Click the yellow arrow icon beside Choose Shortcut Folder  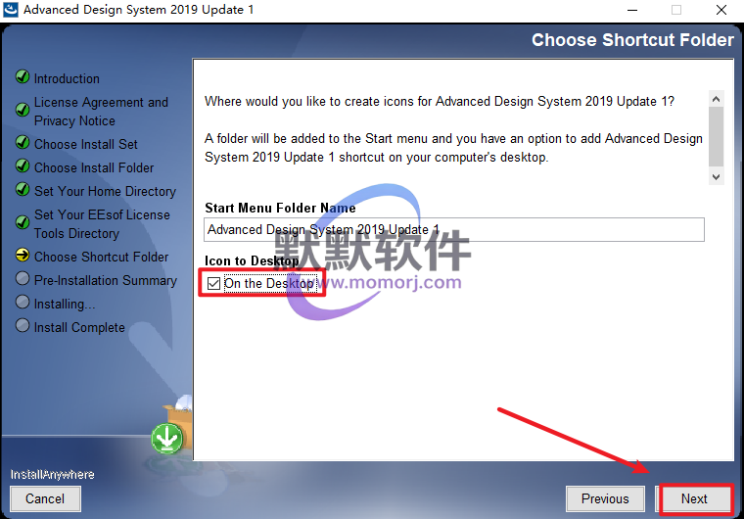(22, 255)
